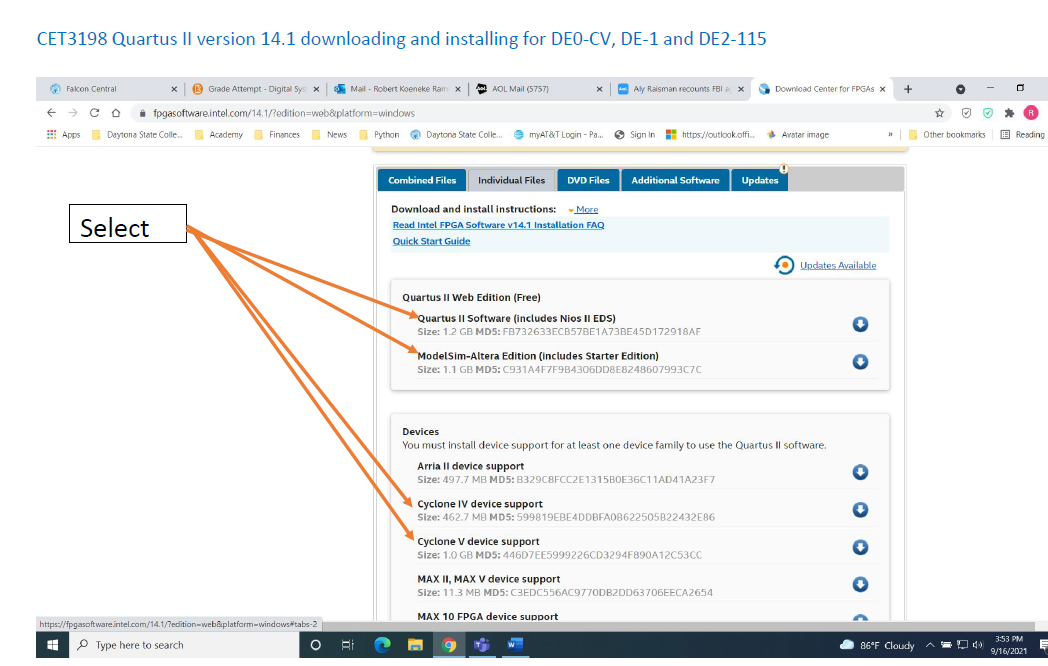Viewport: 1048px width, 666px height.
Task: Click the volume speaker tray icon
Action: coord(977,645)
